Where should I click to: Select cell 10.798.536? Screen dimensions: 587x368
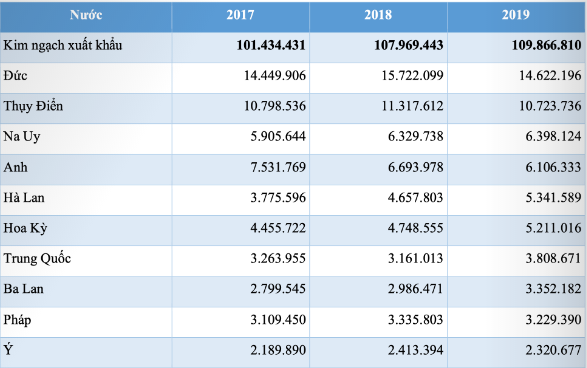[275, 106]
